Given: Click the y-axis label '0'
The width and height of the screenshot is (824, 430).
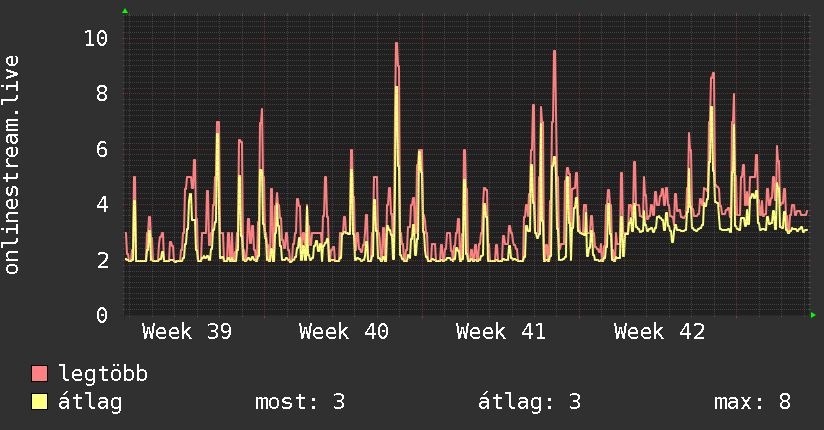Looking at the screenshot, I should coord(102,315).
